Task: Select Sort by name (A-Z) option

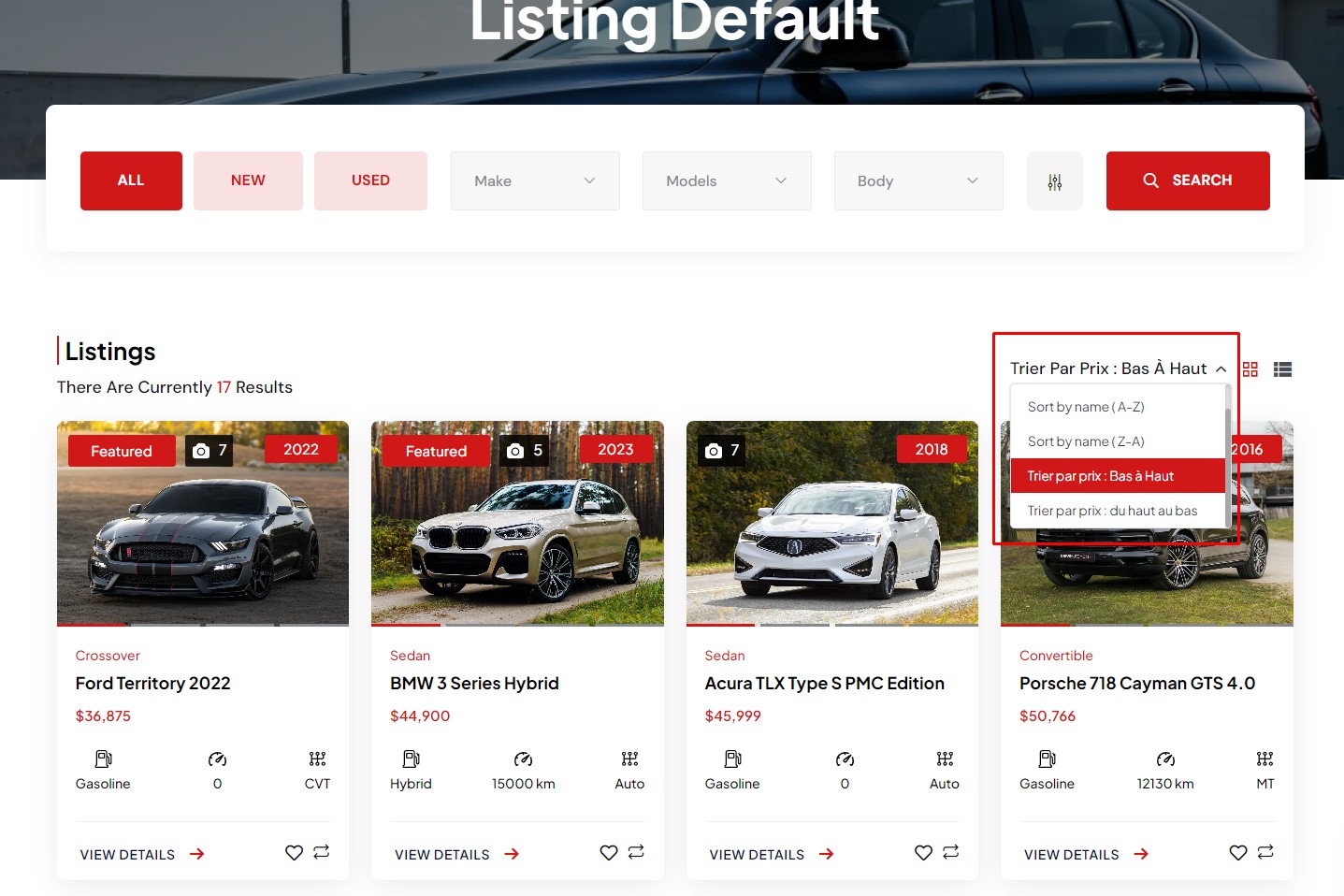Action: (1118, 407)
